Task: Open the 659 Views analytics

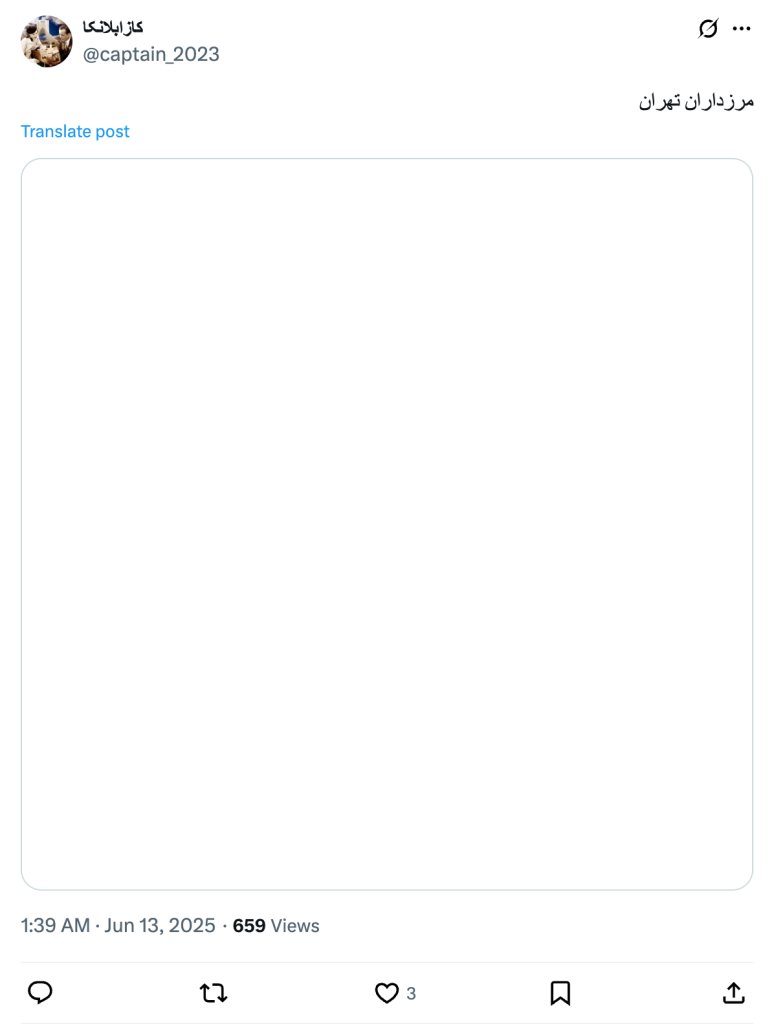Action: 276,925
